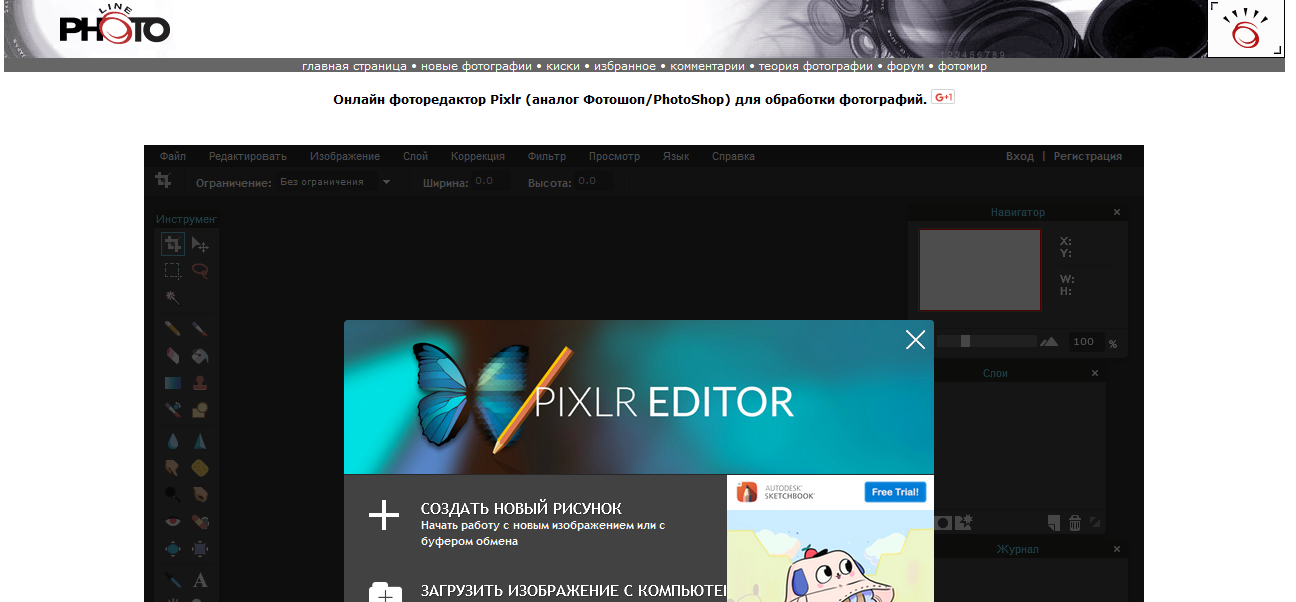Click the Navigator preview thumbnail
The width and height of the screenshot is (1296, 602).
[980, 270]
